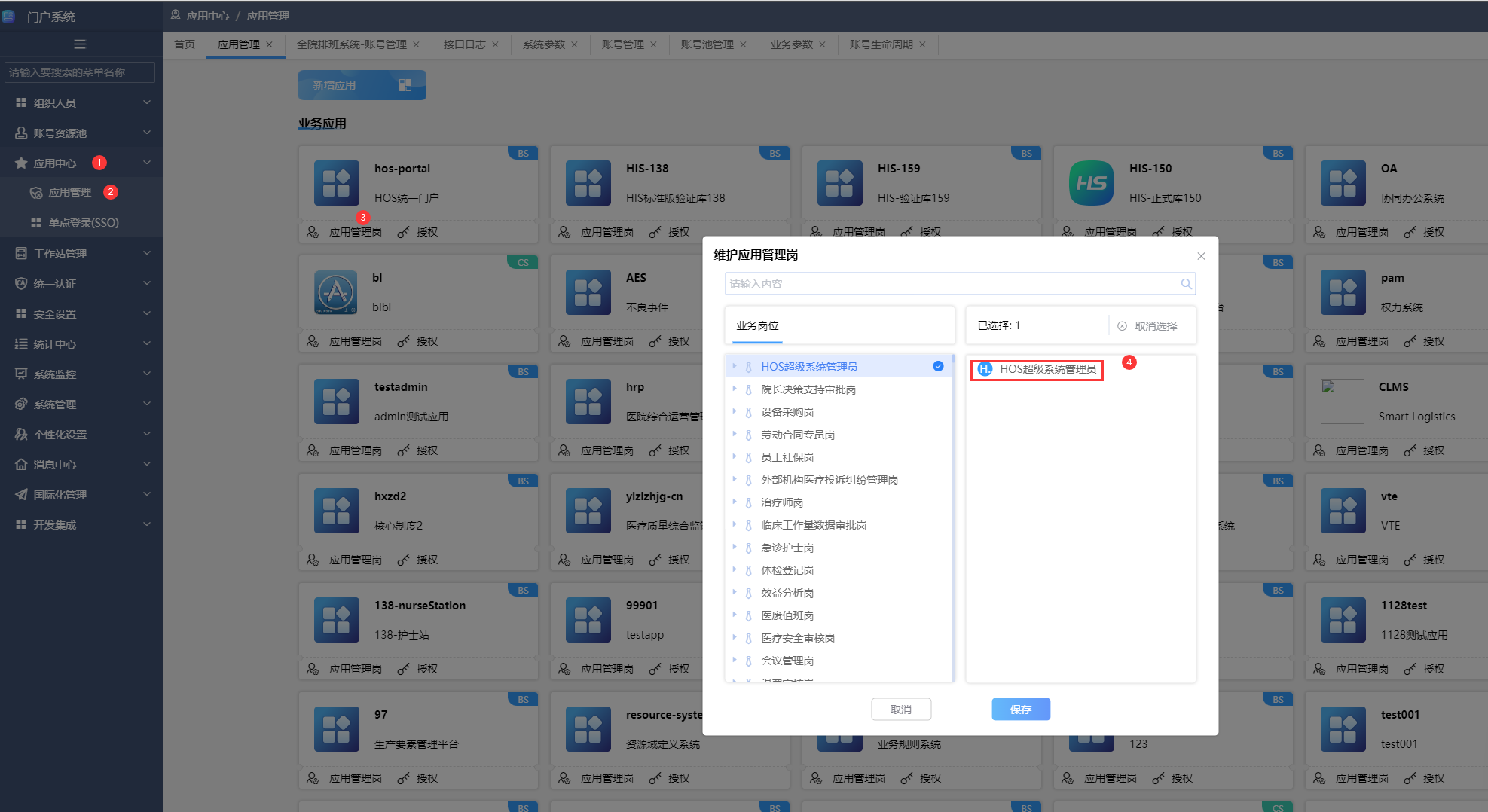Image resolution: width=1488 pixels, height=812 pixels.
Task: Switch to 账号池管理 tab
Action: pyautogui.click(x=707, y=44)
